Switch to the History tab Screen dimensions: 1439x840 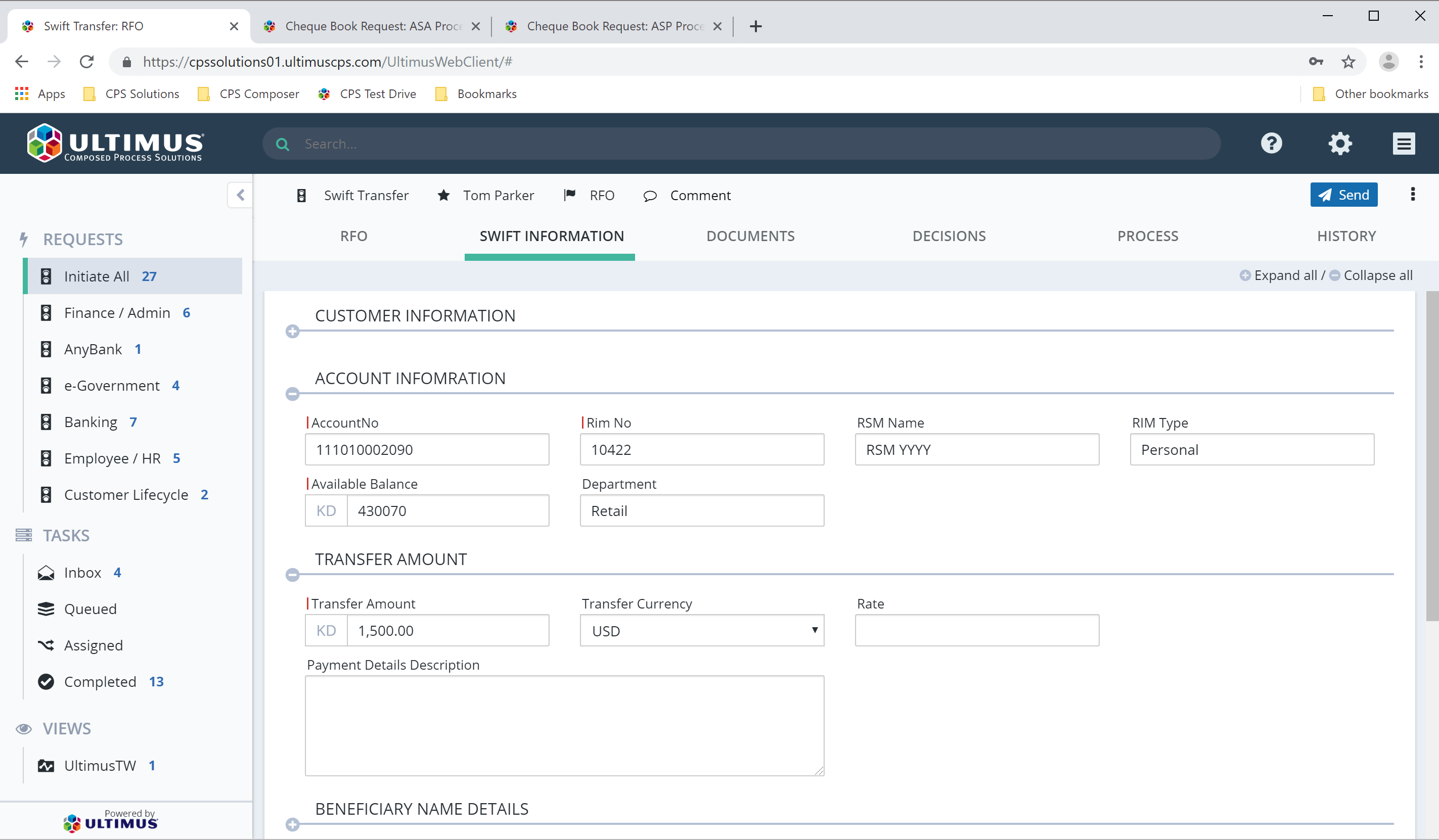coord(1346,236)
